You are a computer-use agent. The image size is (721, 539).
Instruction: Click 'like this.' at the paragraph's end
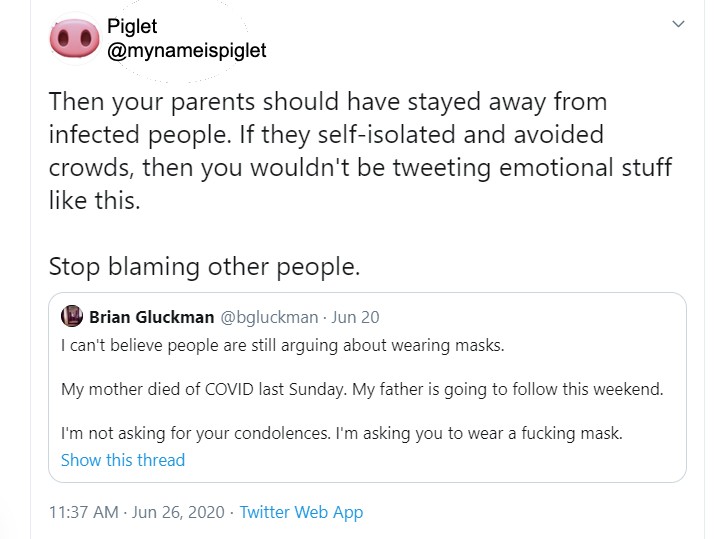tap(94, 199)
